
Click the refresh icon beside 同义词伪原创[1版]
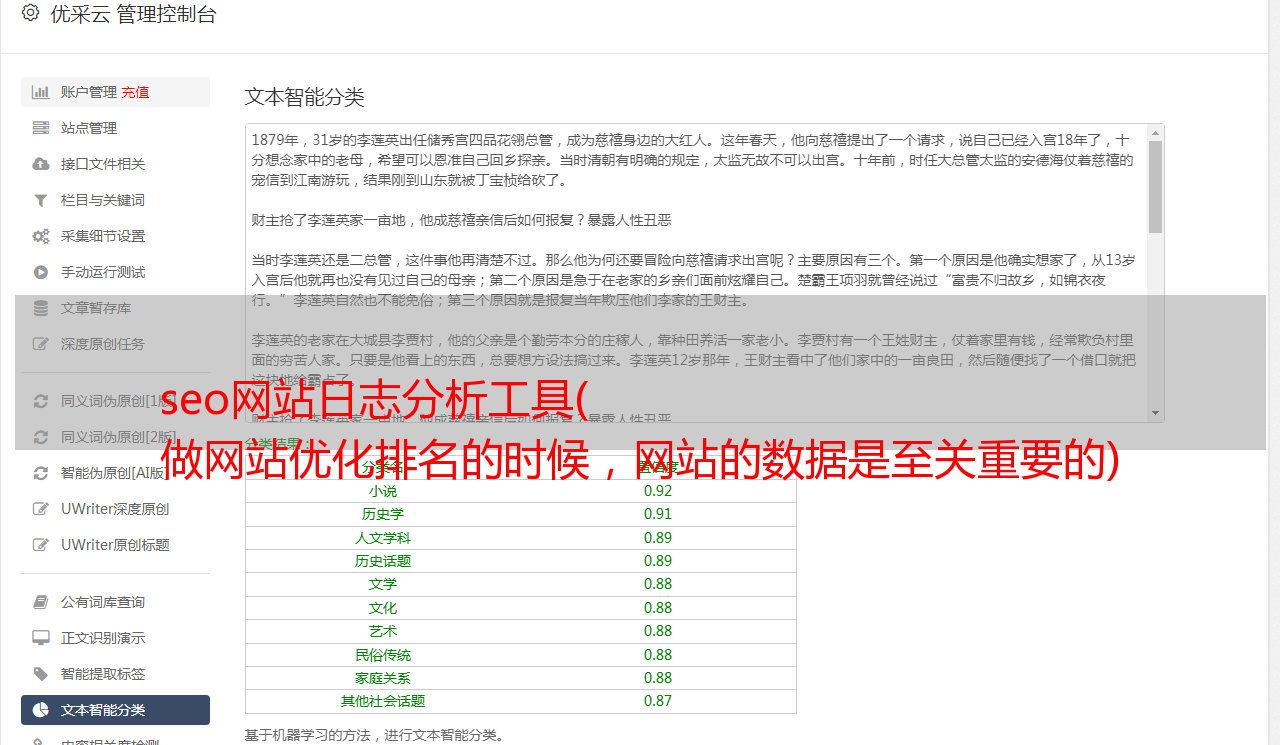pyautogui.click(x=41, y=401)
